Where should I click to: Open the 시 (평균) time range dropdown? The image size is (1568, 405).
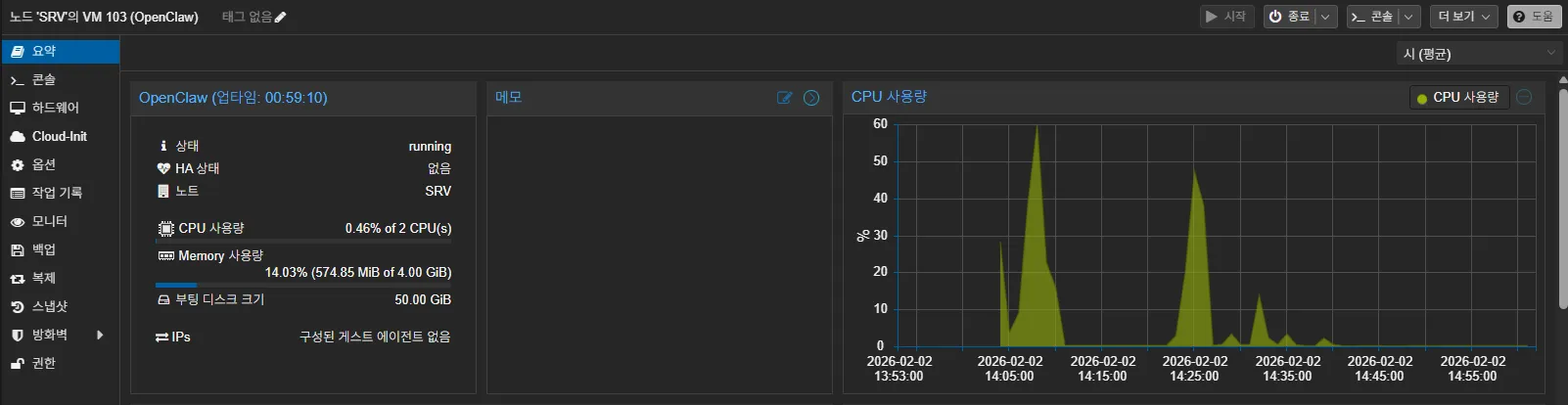(x=1480, y=53)
